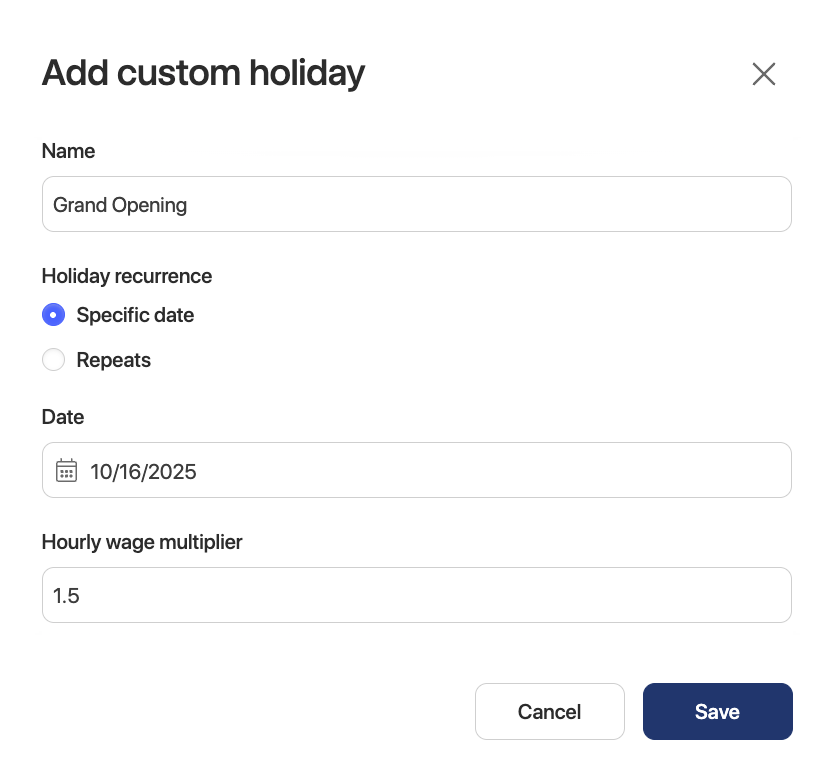Click the Hourly wage multiplier field
The height and width of the screenshot is (779, 839).
pyautogui.click(x=416, y=596)
